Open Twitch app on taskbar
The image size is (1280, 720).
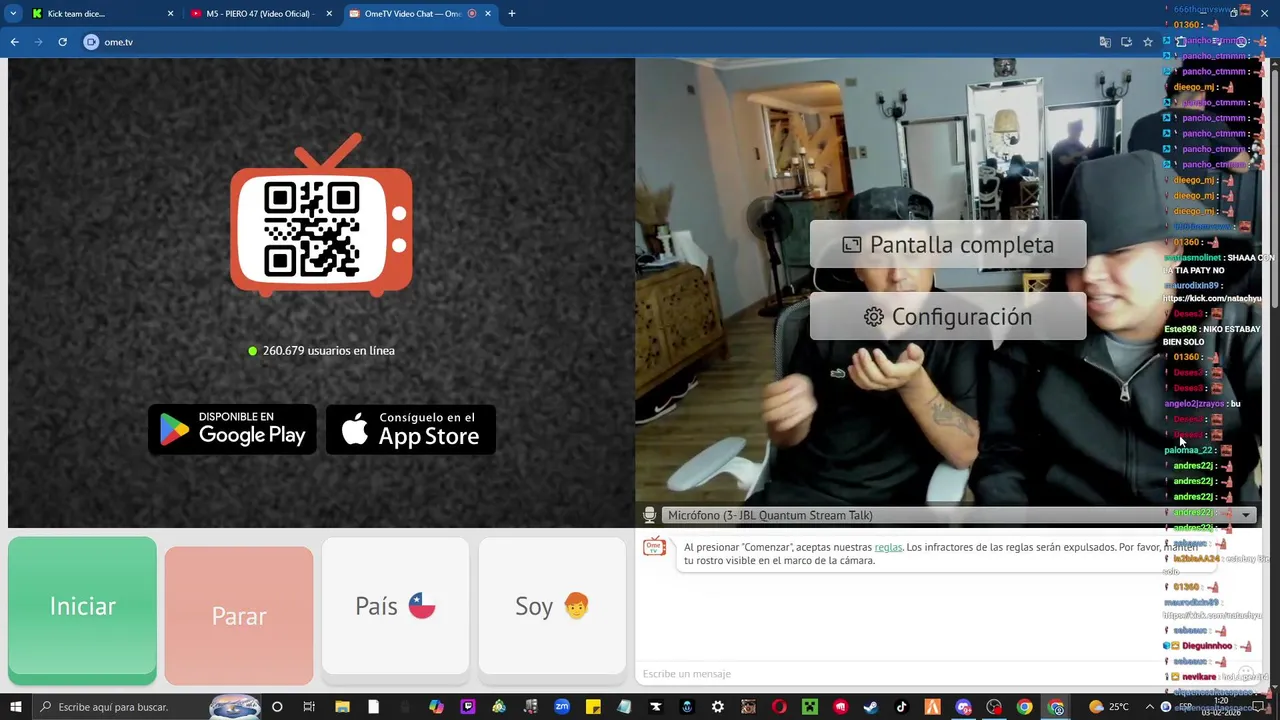pos(467,707)
